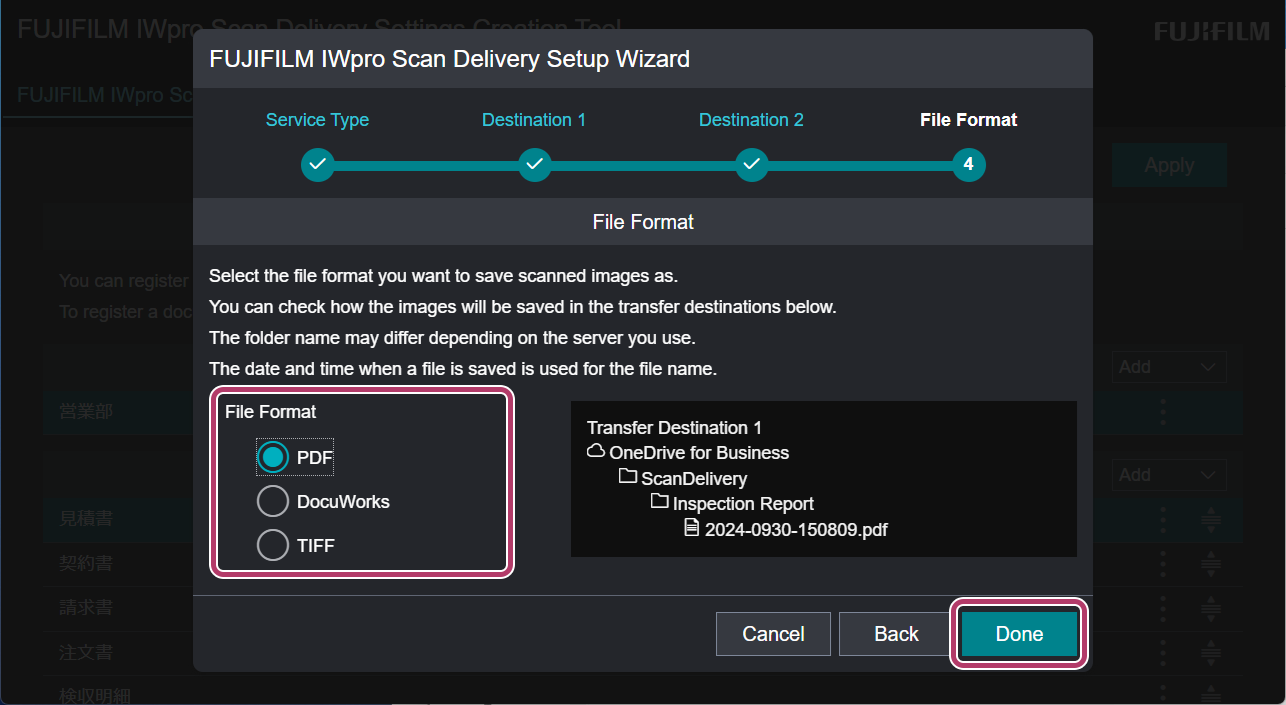Open the lower Add dropdown in the background
This screenshot has width=1286, height=705.
(x=1169, y=475)
